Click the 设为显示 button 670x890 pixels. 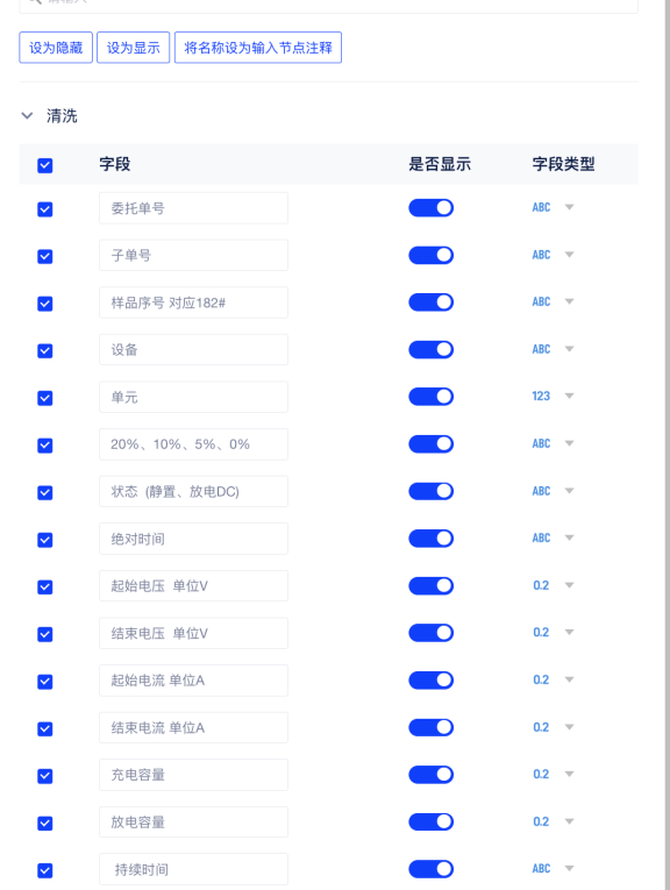coord(133,48)
